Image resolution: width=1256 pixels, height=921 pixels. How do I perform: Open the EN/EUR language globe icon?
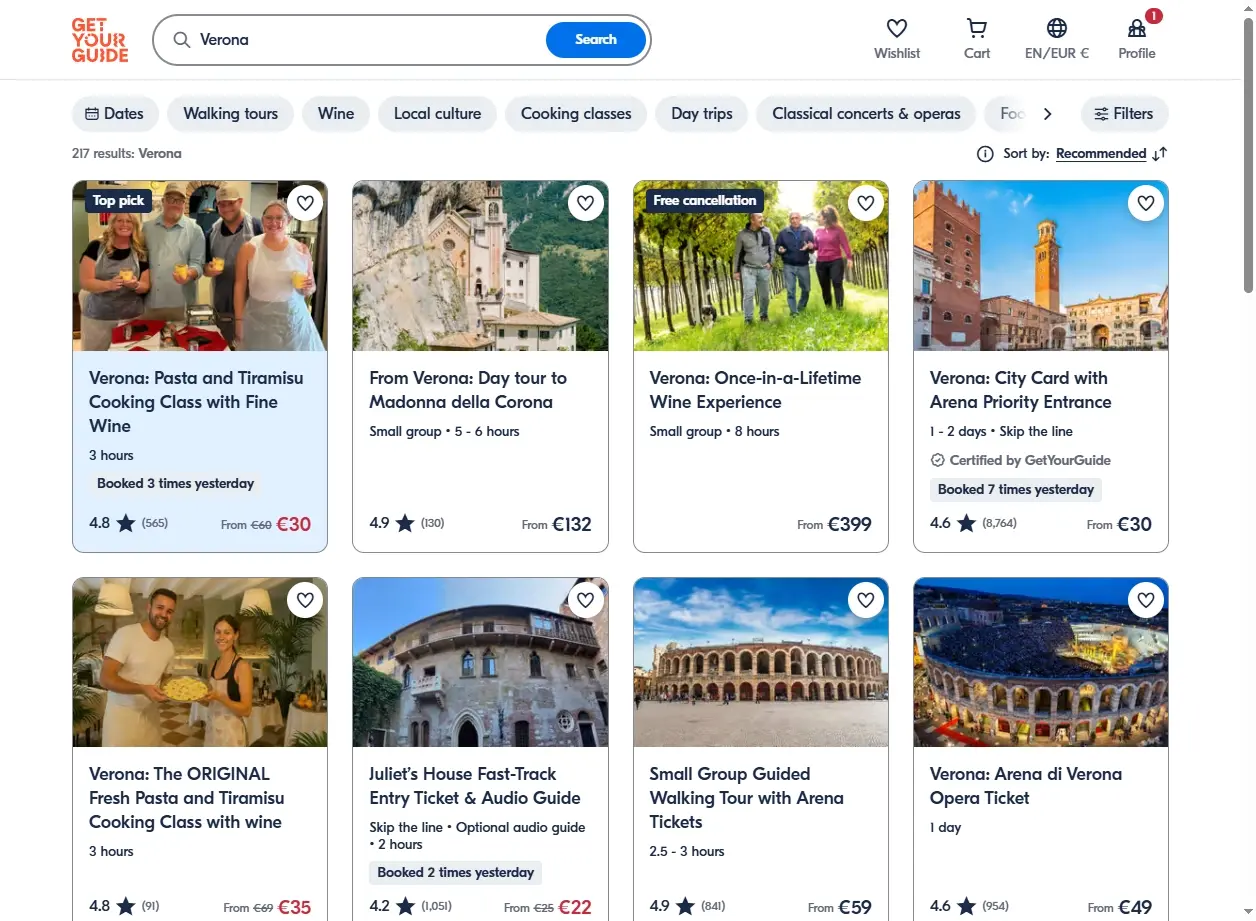1057,28
